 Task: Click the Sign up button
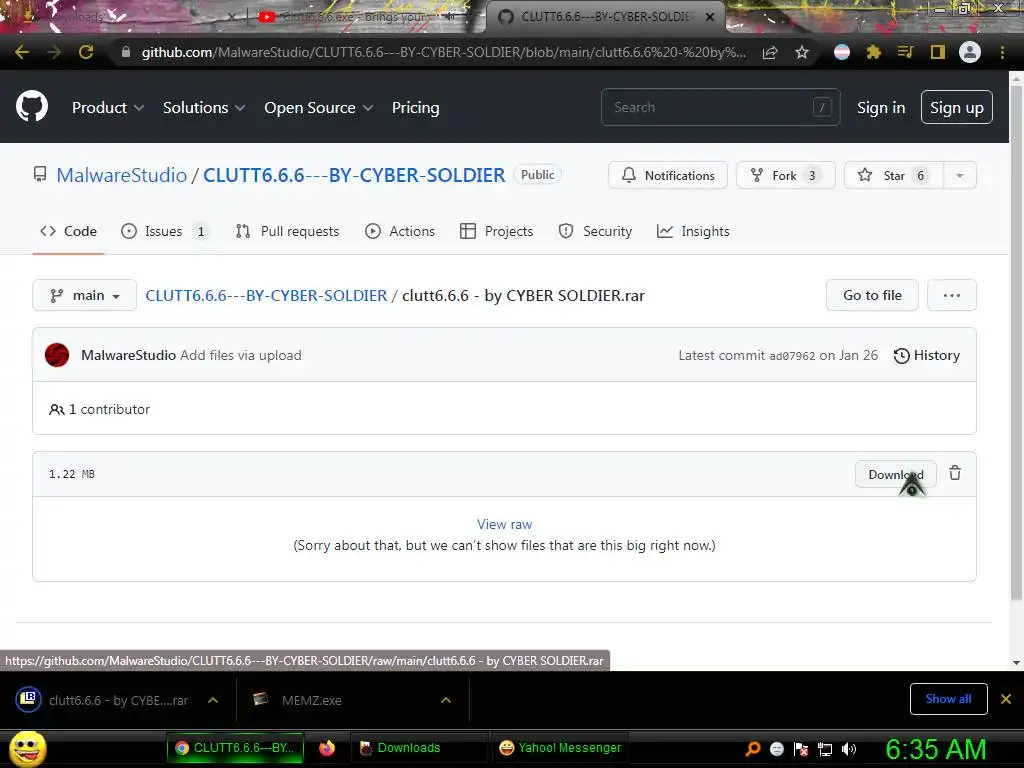[x=957, y=107]
